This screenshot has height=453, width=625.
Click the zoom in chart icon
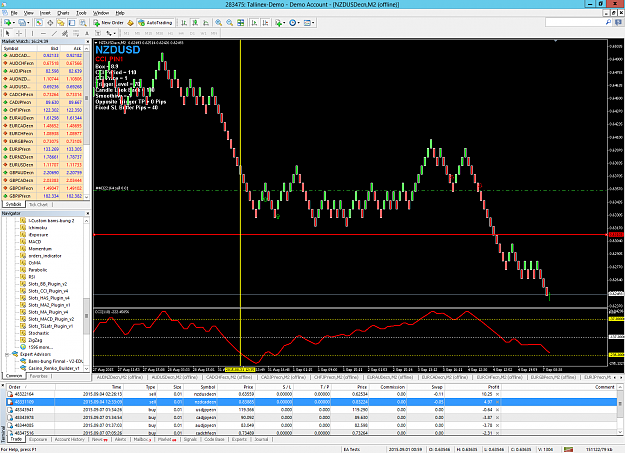218,23
